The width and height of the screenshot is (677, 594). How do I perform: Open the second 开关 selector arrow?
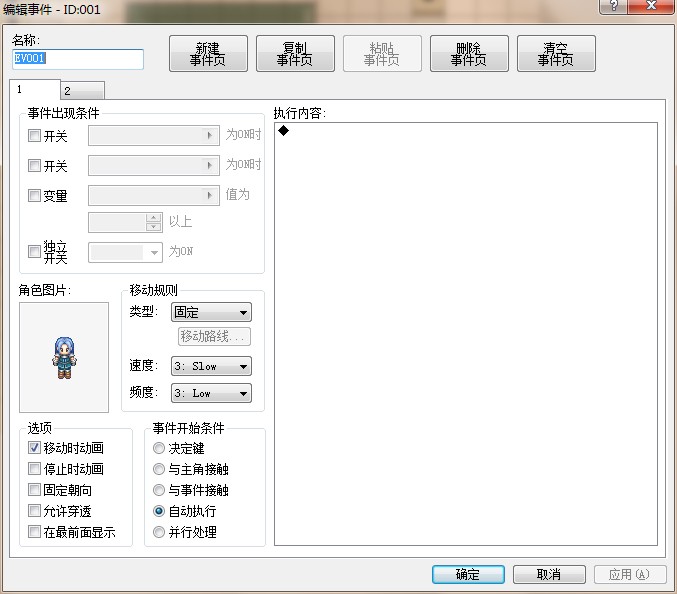[210, 165]
